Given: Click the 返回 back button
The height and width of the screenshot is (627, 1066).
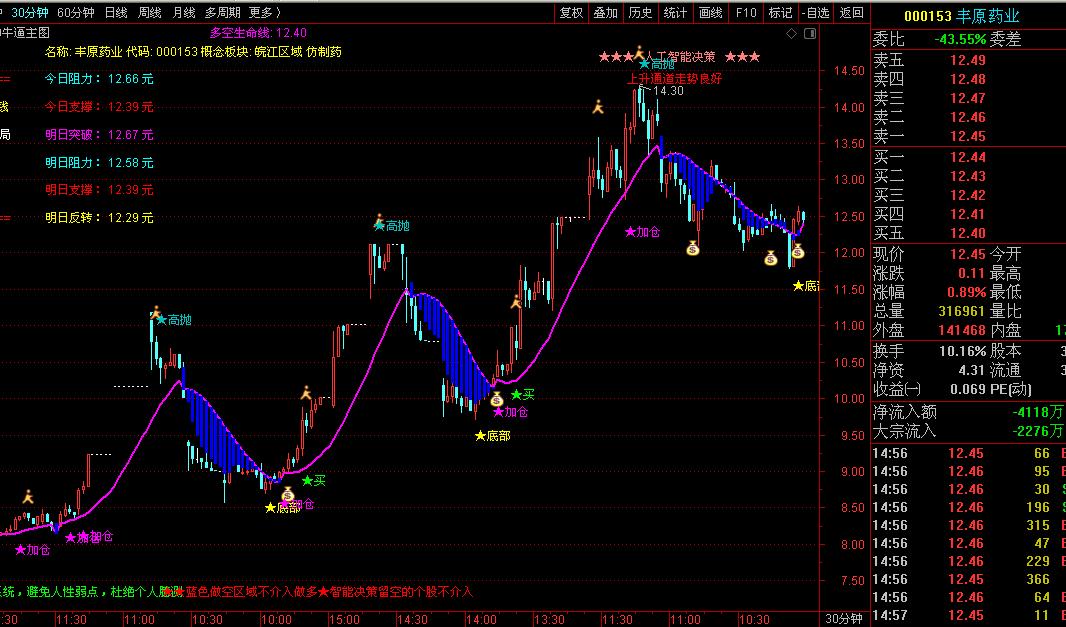Looking at the screenshot, I should tap(852, 12).
